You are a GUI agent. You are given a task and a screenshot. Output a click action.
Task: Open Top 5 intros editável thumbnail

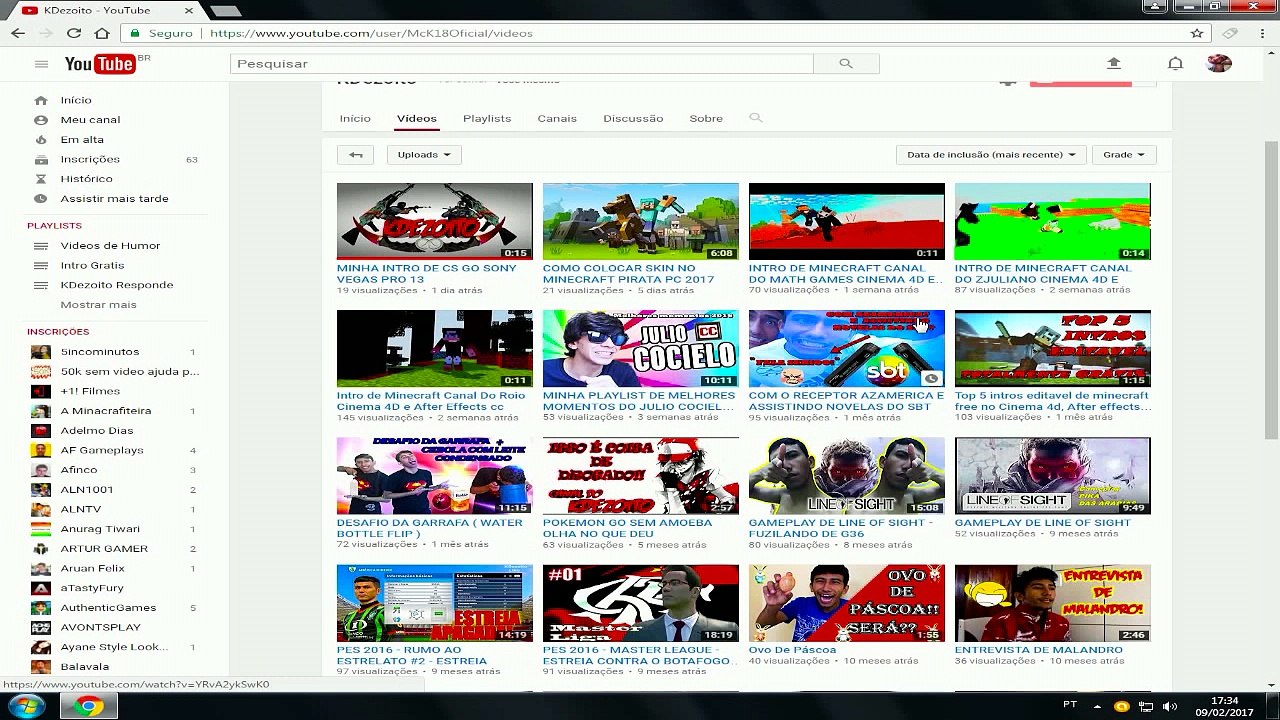[1052, 348]
